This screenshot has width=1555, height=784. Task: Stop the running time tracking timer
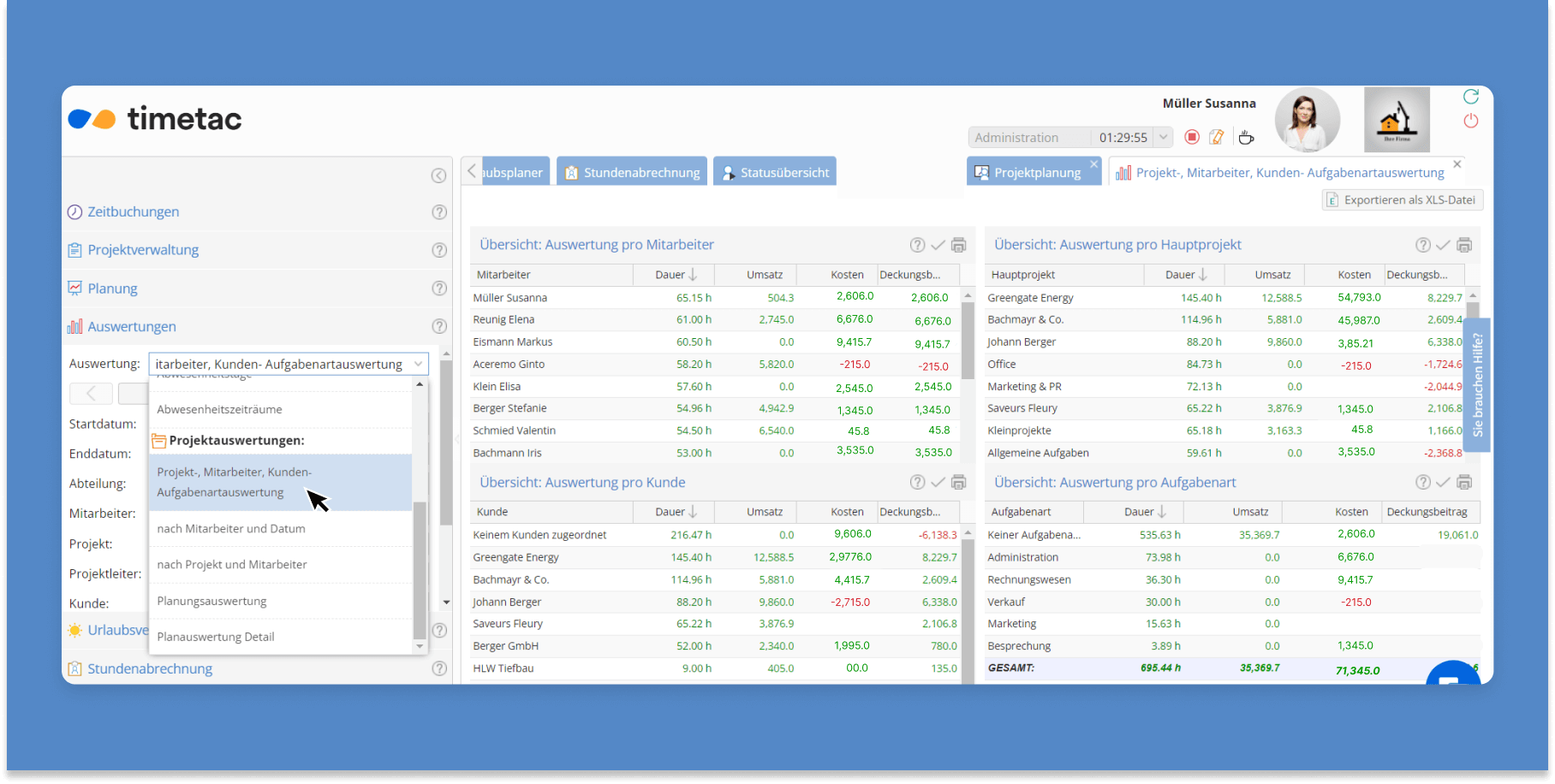[1191, 137]
